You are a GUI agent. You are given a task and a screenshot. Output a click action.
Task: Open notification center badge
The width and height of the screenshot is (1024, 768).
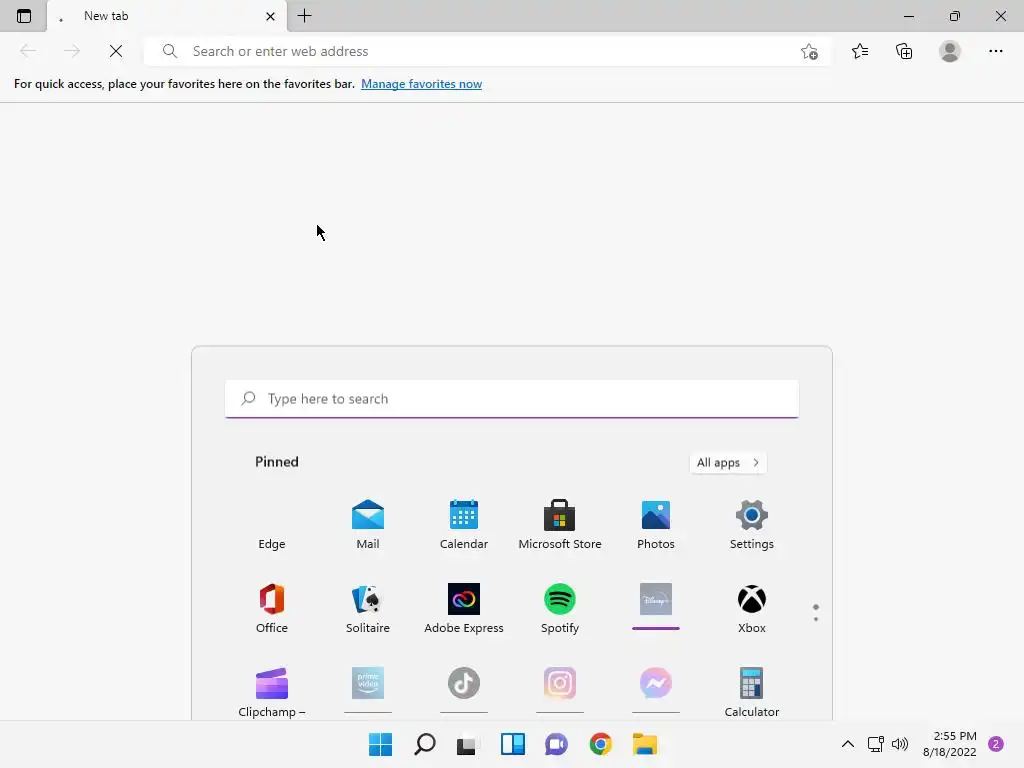pyautogui.click(x=996, y=744)
